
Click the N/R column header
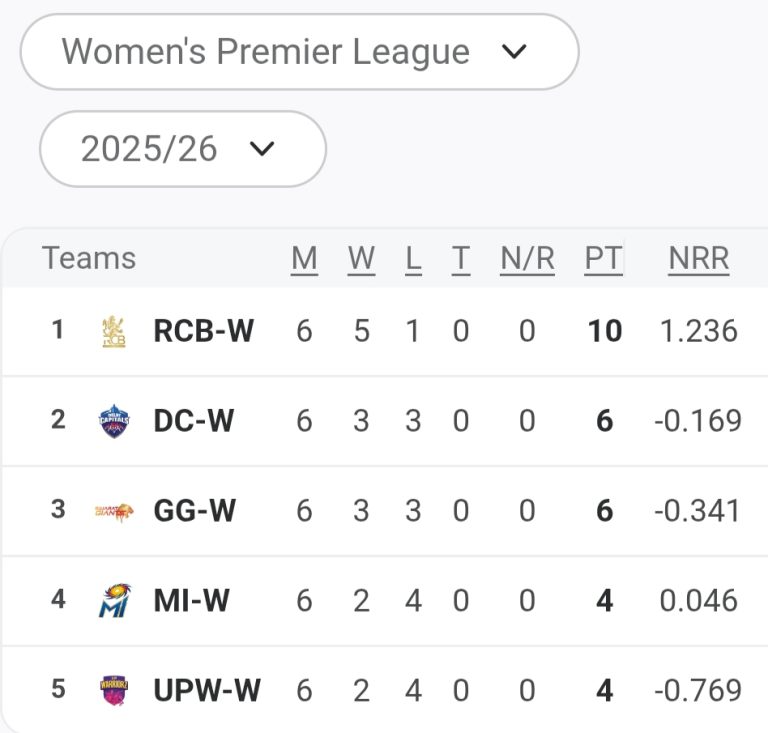(x=527, y=259)
